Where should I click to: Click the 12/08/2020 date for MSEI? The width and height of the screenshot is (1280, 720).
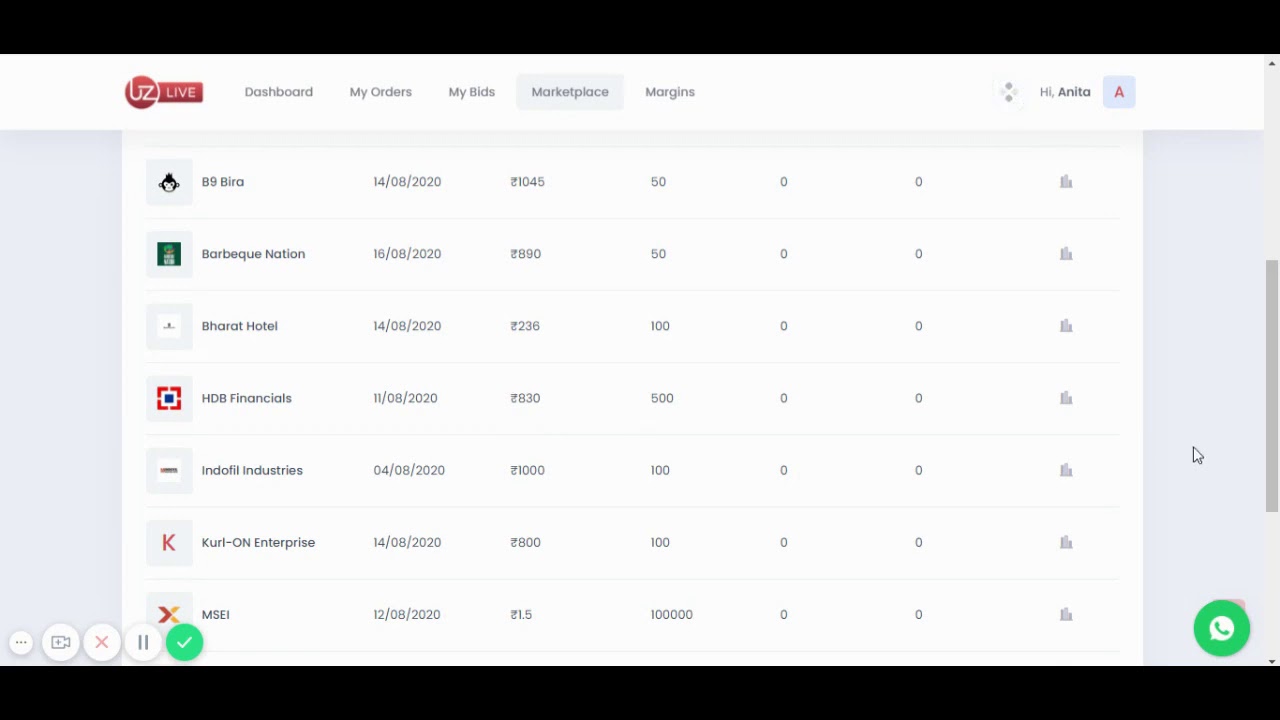coord(407,614)
